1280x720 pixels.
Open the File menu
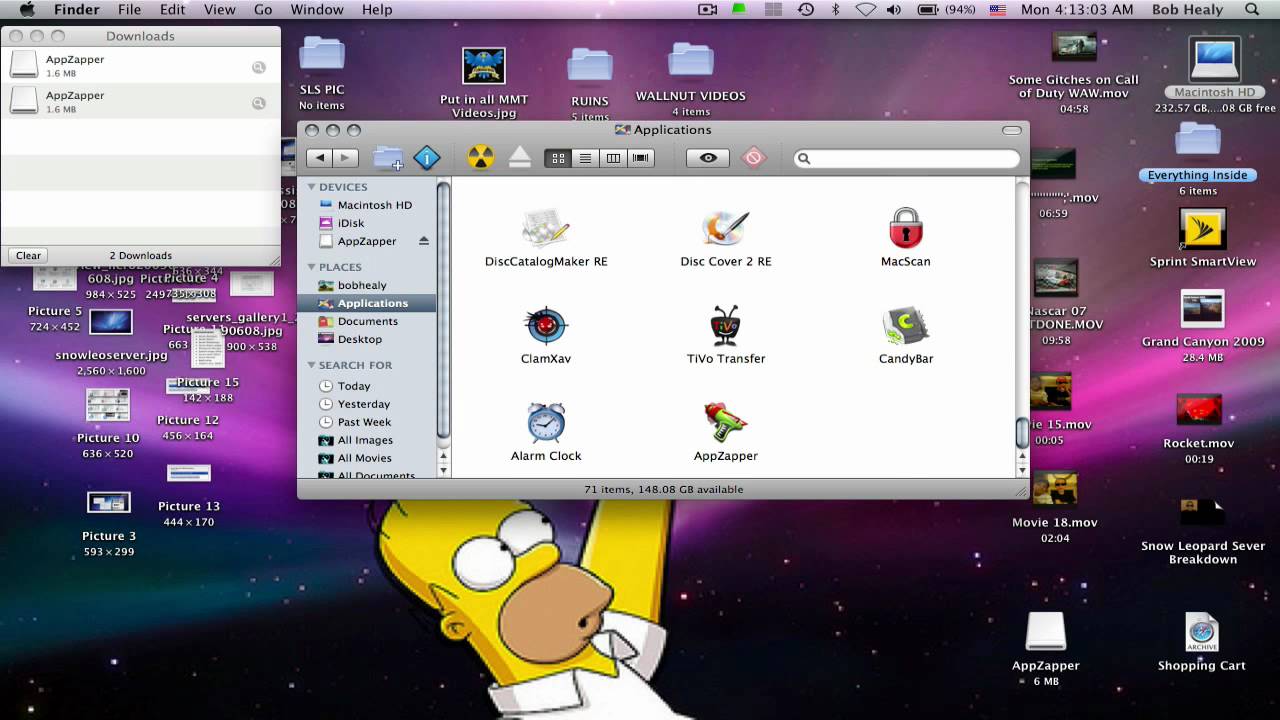click(129, 9)
